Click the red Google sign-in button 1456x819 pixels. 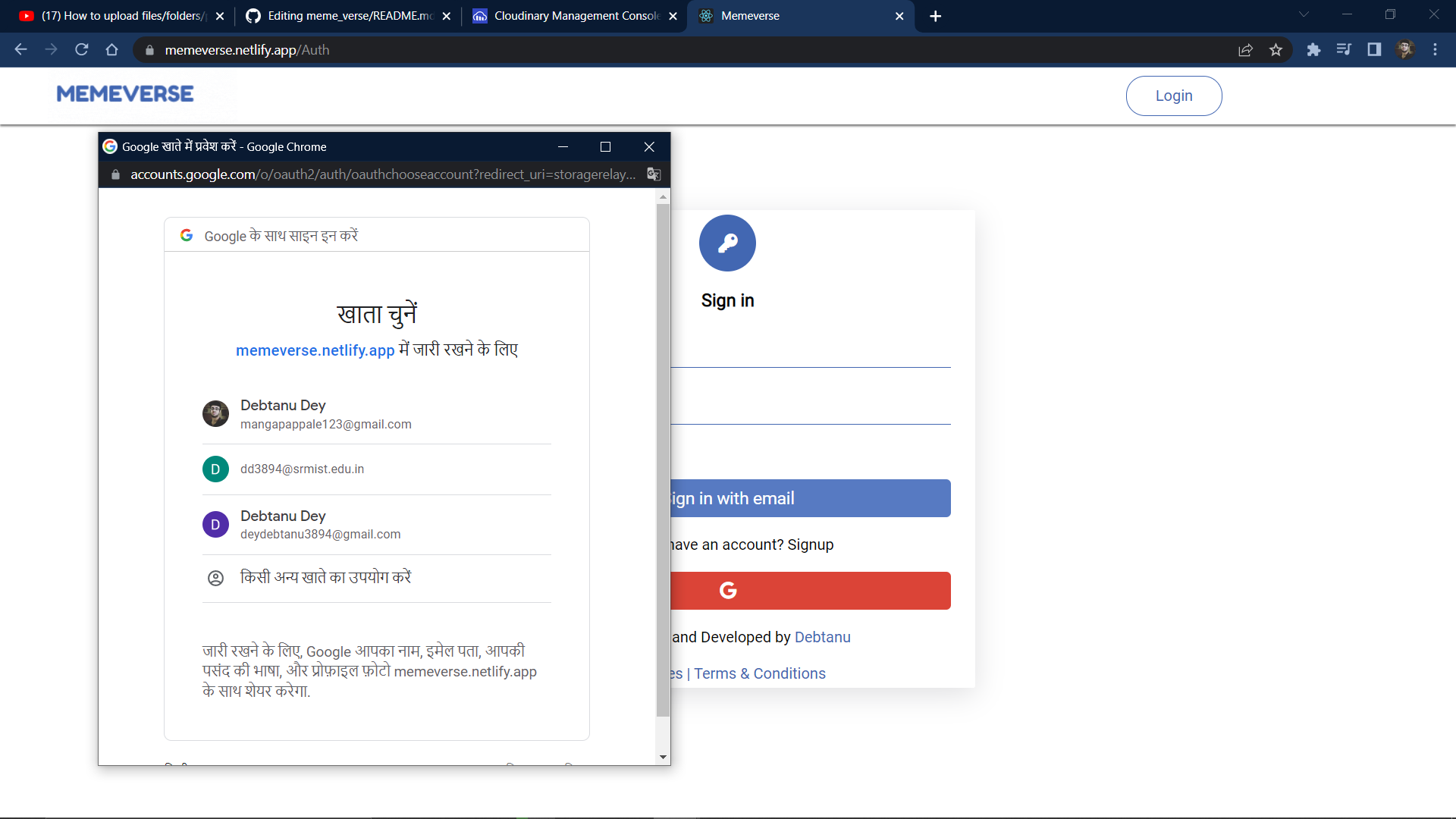[x=810, y=591]
